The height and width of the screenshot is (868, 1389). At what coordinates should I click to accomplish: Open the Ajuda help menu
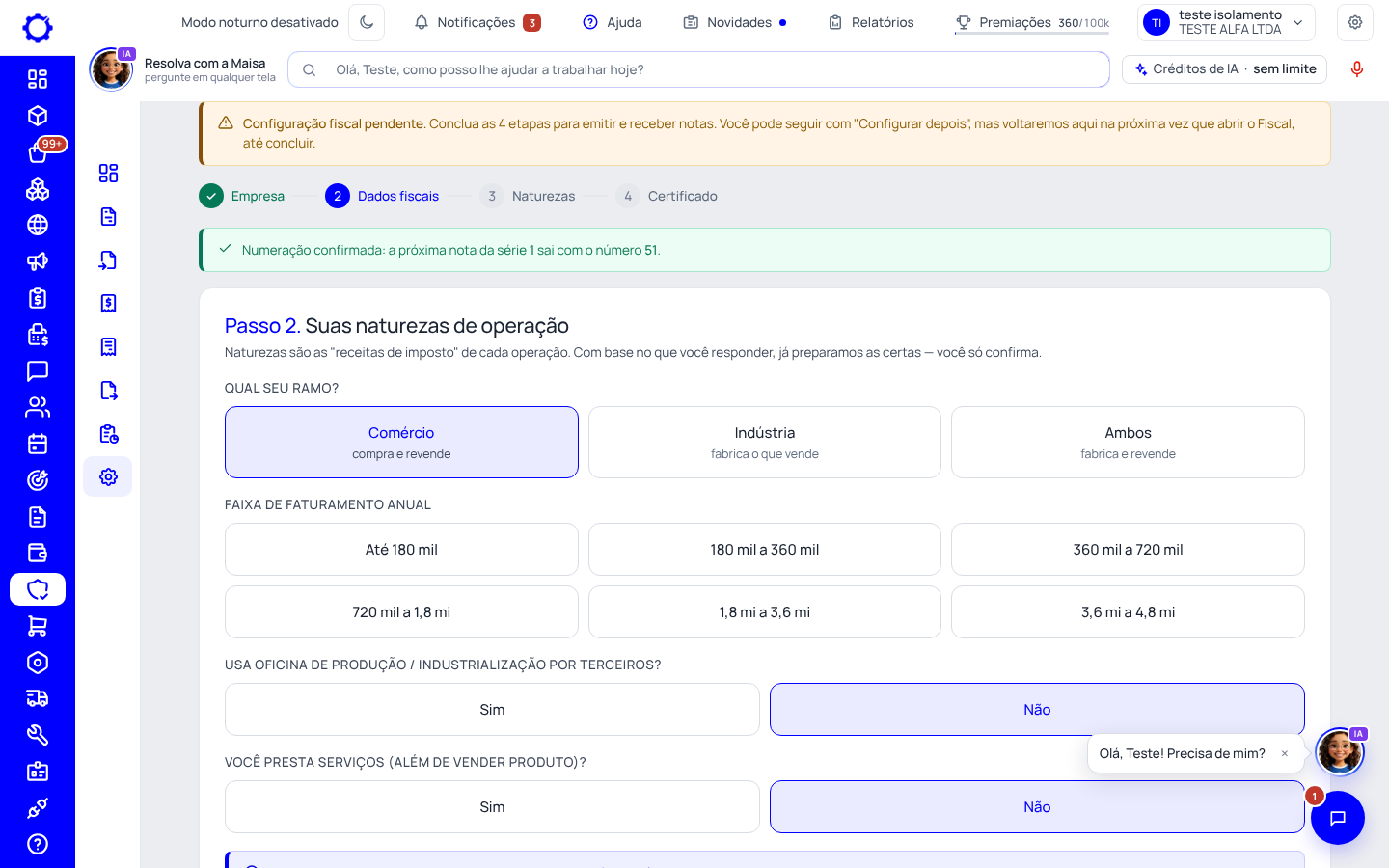pos(613,22)
